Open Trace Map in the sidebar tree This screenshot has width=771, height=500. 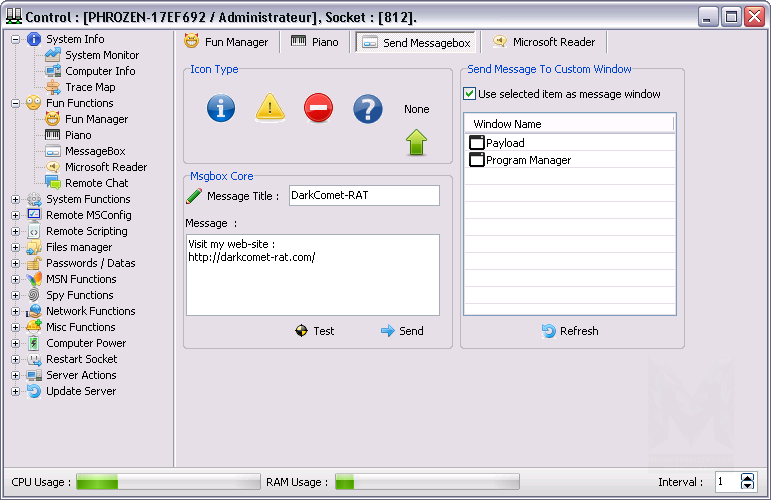click(89, 87)
